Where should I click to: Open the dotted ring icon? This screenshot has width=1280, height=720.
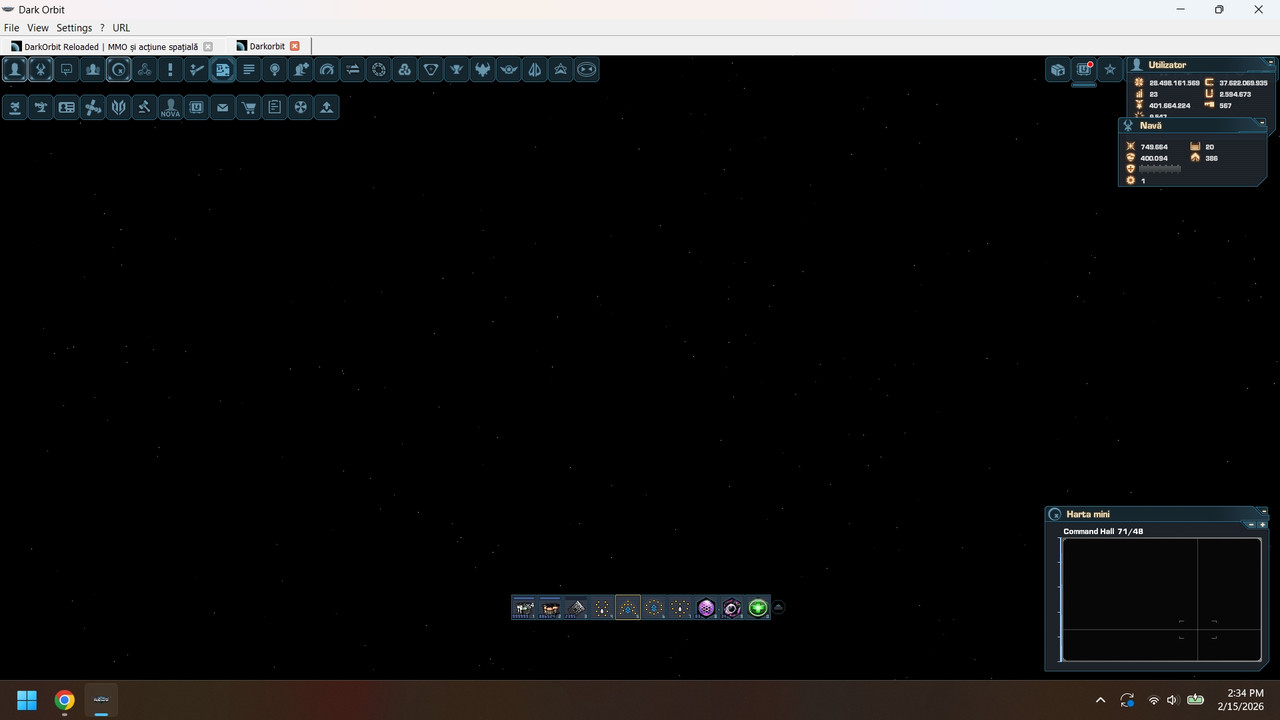click(379, 69)
